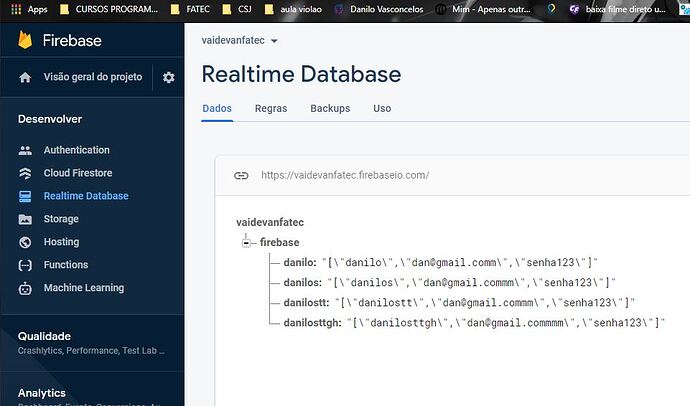Select Realtime Database in the sidebar
The height and width of the screenshot is (406, 690).
[x=86, y=196]
